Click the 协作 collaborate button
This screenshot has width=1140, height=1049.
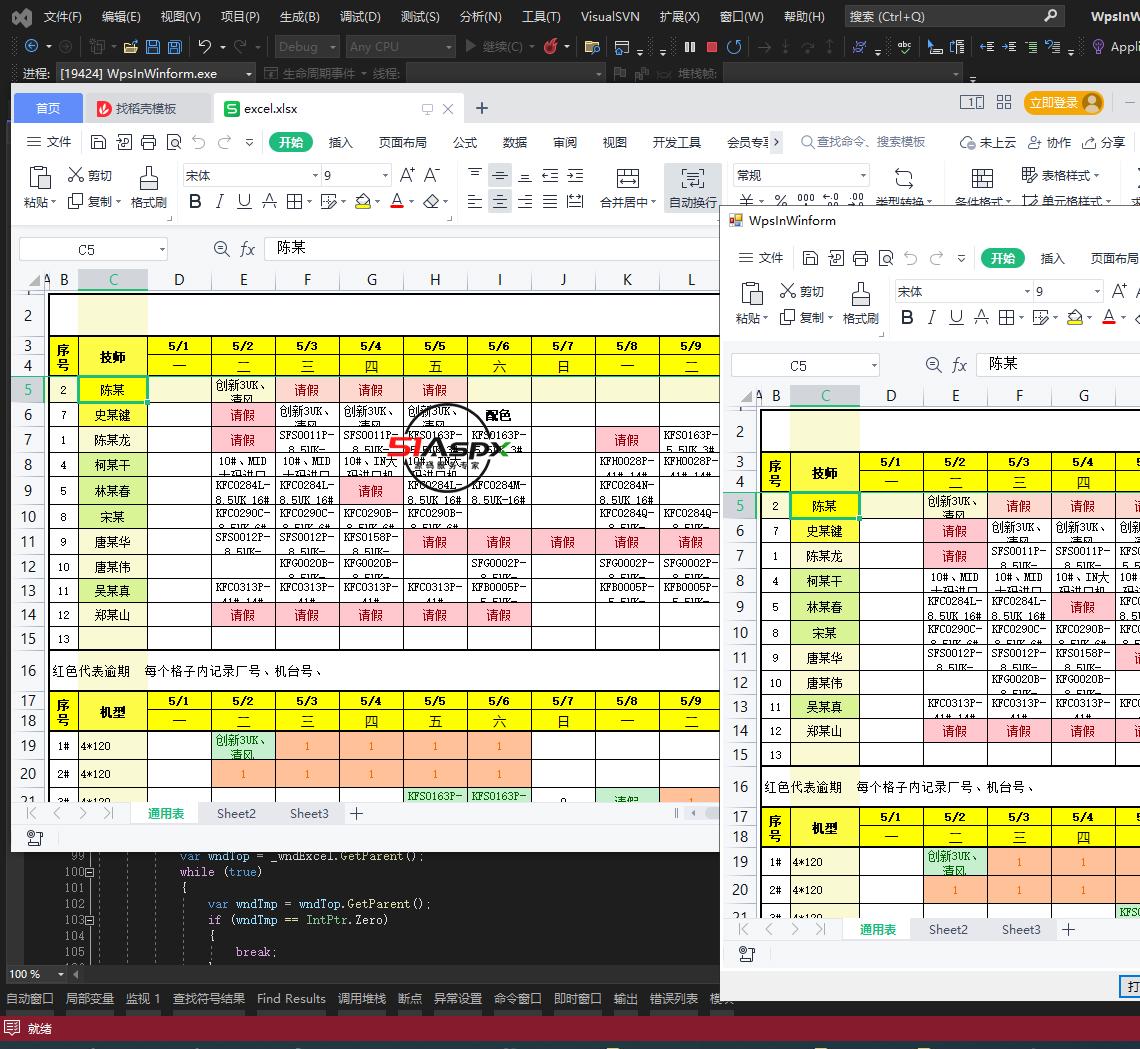pyautogui.click(x=1049, y=142)
